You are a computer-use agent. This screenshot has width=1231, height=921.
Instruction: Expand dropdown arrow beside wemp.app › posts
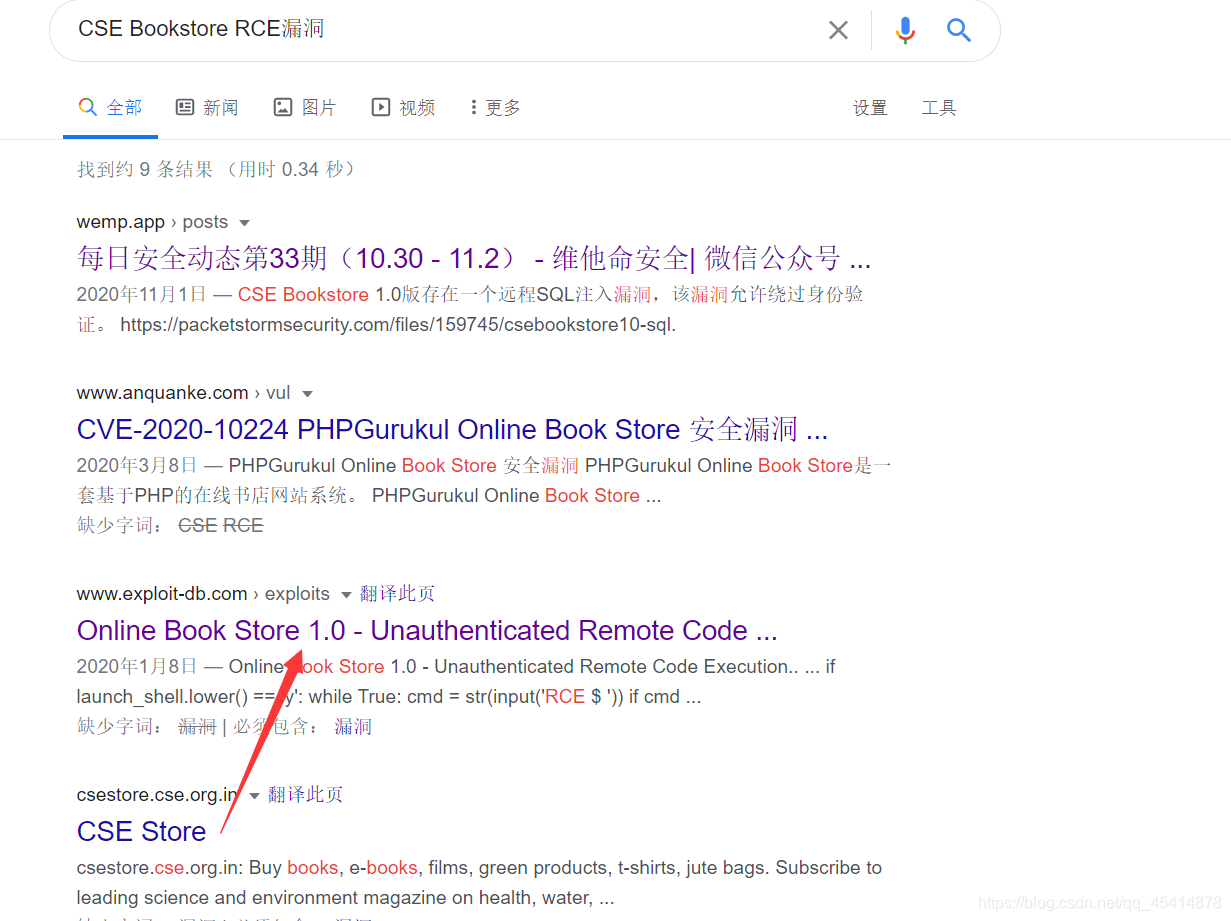click(x=245, y=223)
